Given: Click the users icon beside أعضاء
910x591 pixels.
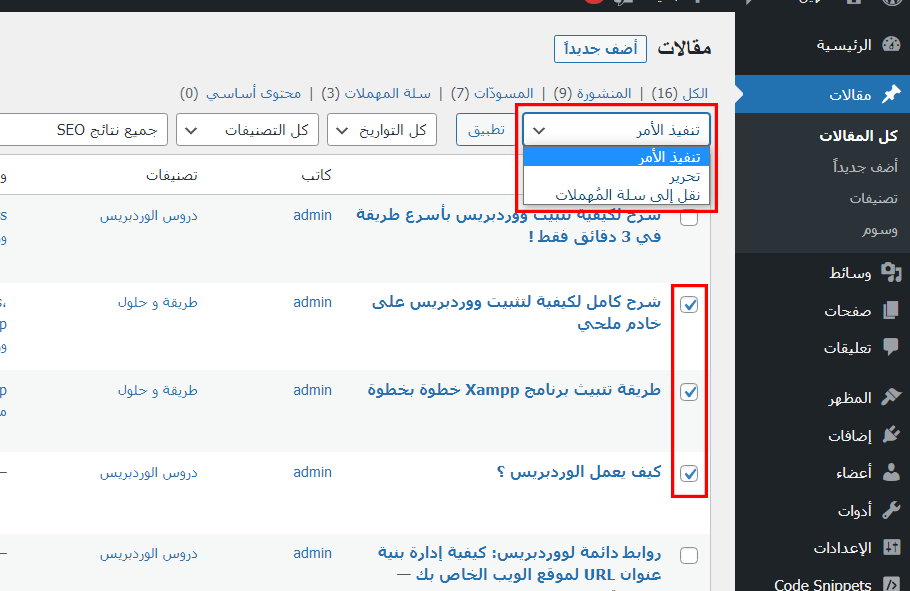Looking at the screenshot, I should click(890, 472).
